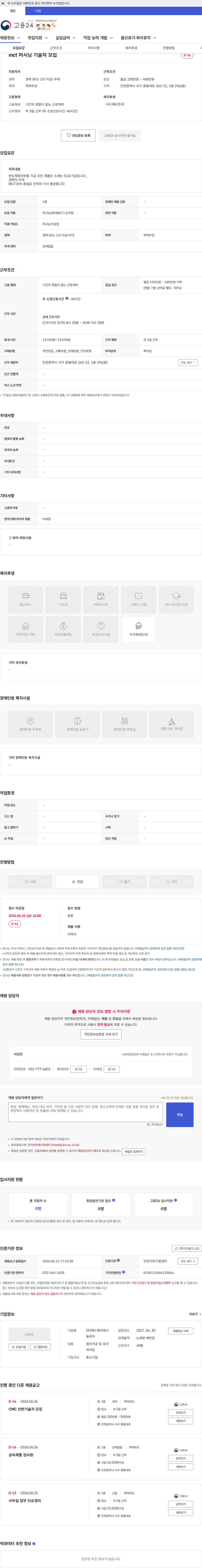Go to the 근무조건 section tab
This screenshot has width=202, height=1568.
tap(56, 48)
